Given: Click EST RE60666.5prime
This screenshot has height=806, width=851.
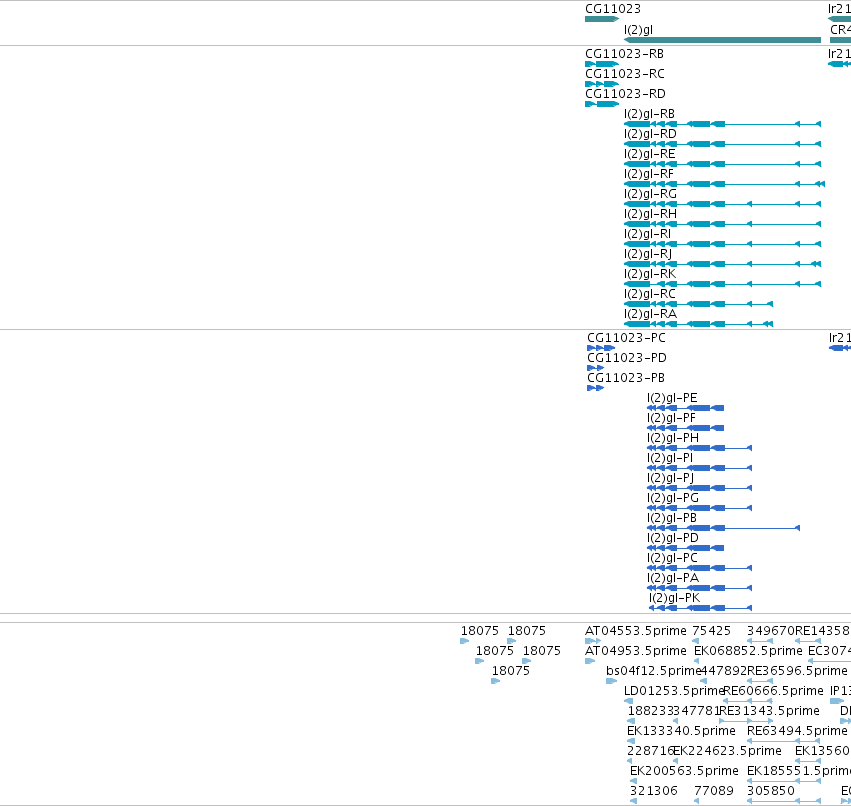Looking at the screenshot, I should (x=747, y=701).
